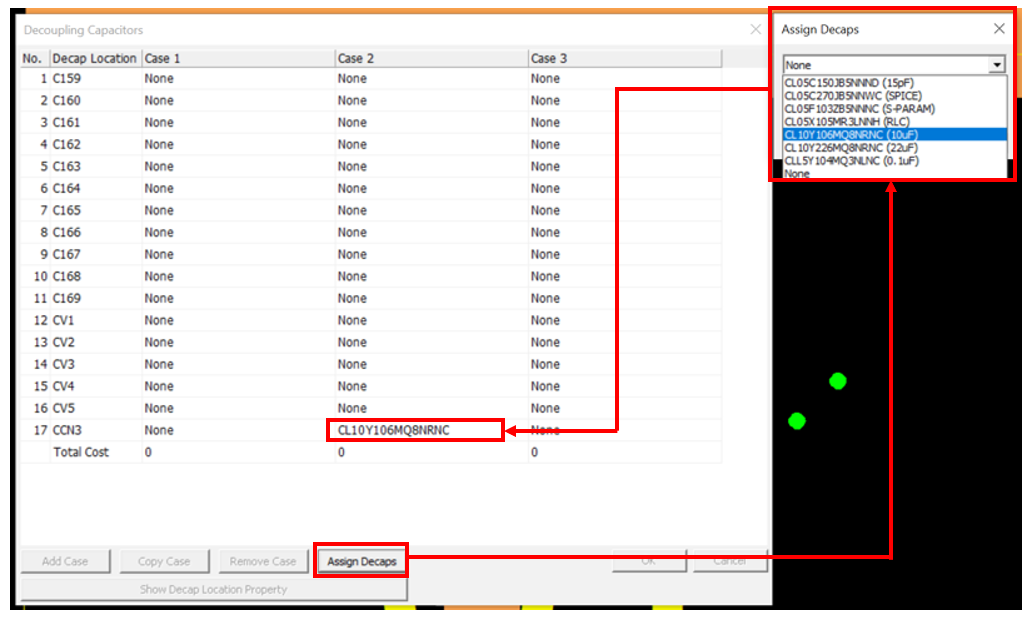Select CL05C270JB5NNWC (SPICE) option

tap(851, 96)
